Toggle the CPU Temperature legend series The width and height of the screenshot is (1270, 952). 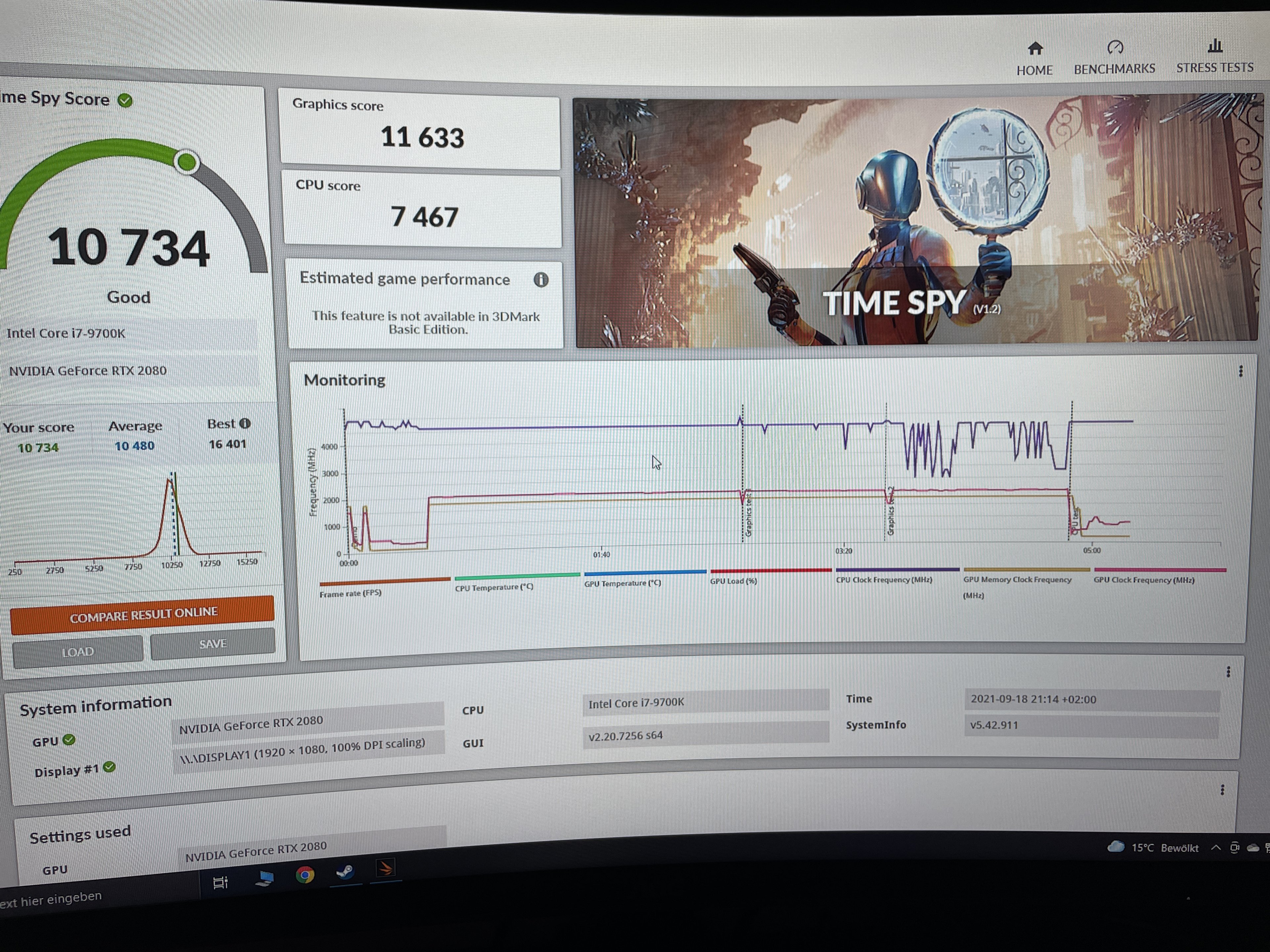point(494,587)
